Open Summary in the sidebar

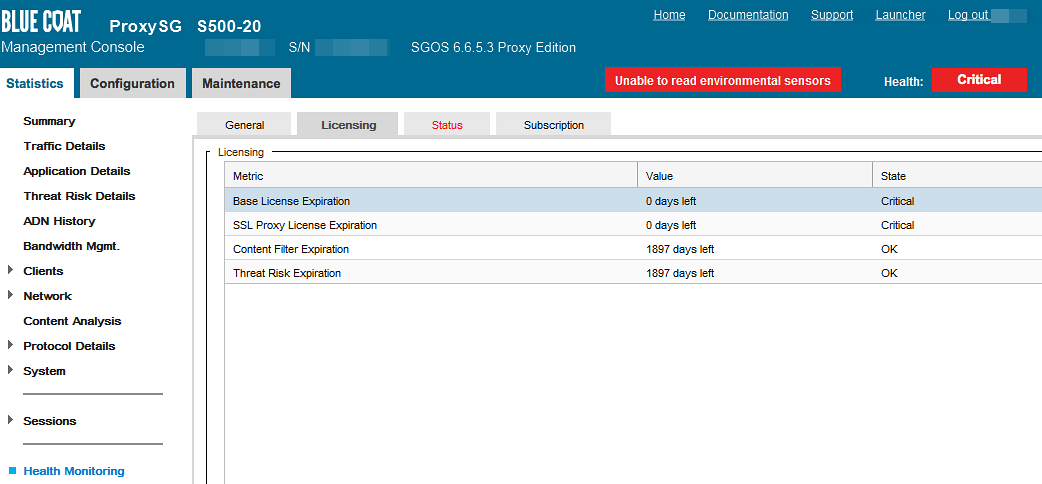[49, 121]
